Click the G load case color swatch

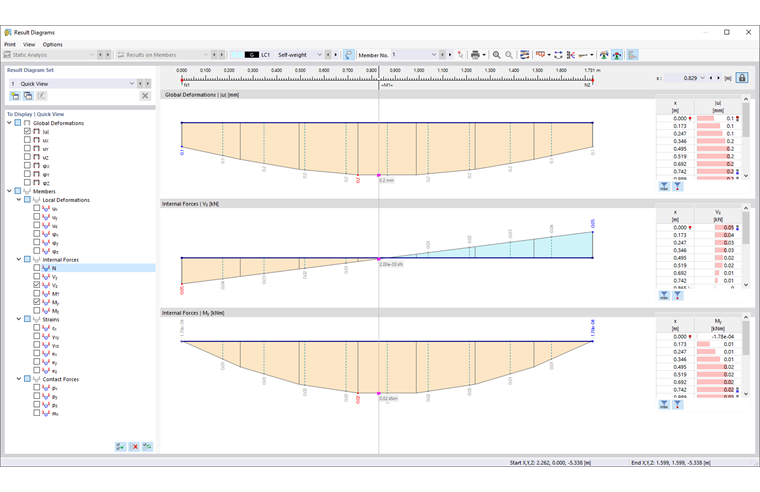click(252, 55)
